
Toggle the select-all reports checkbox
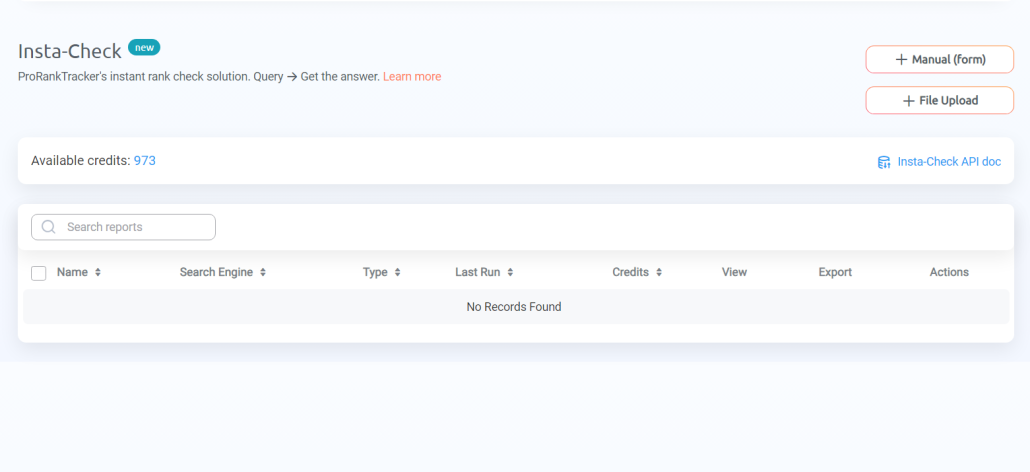click(39, 273)
